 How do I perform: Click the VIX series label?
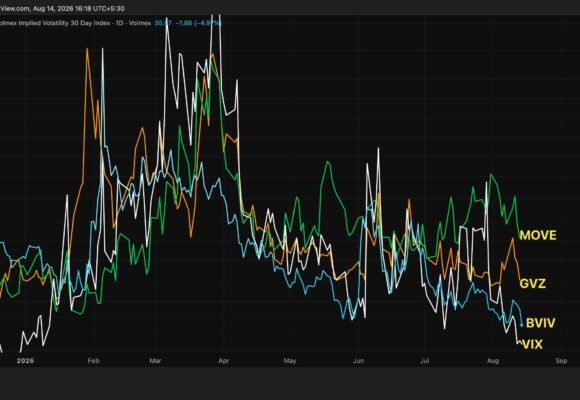pos(532,344)
